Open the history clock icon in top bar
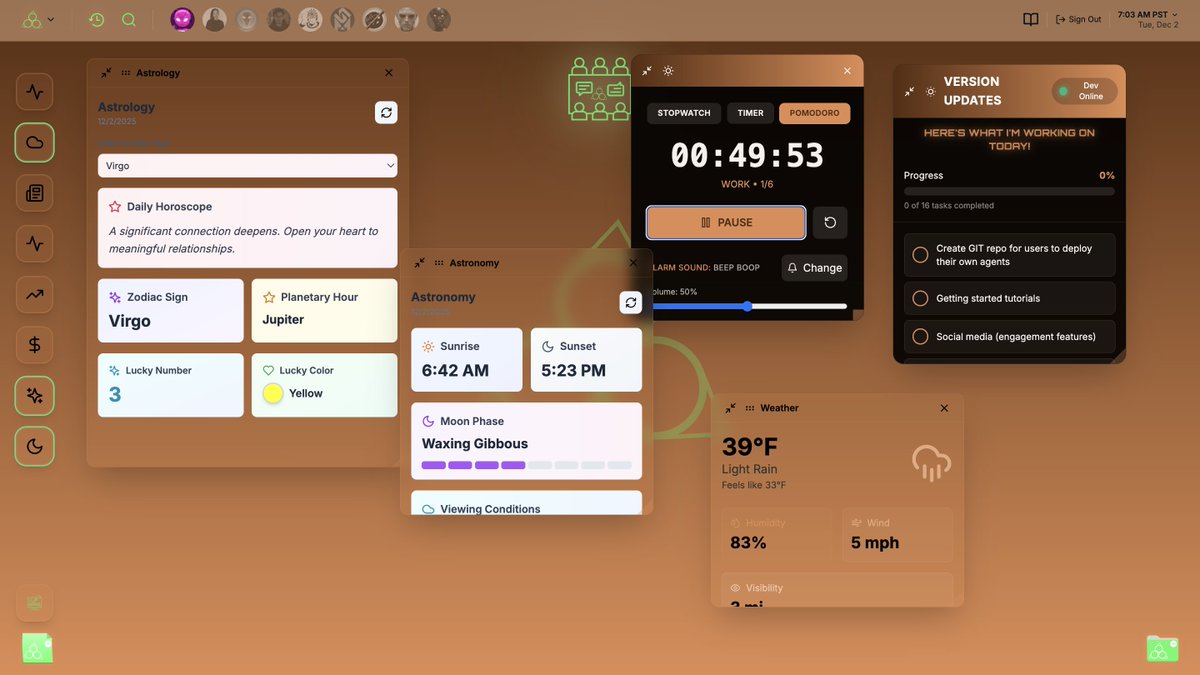 (96, 19)
